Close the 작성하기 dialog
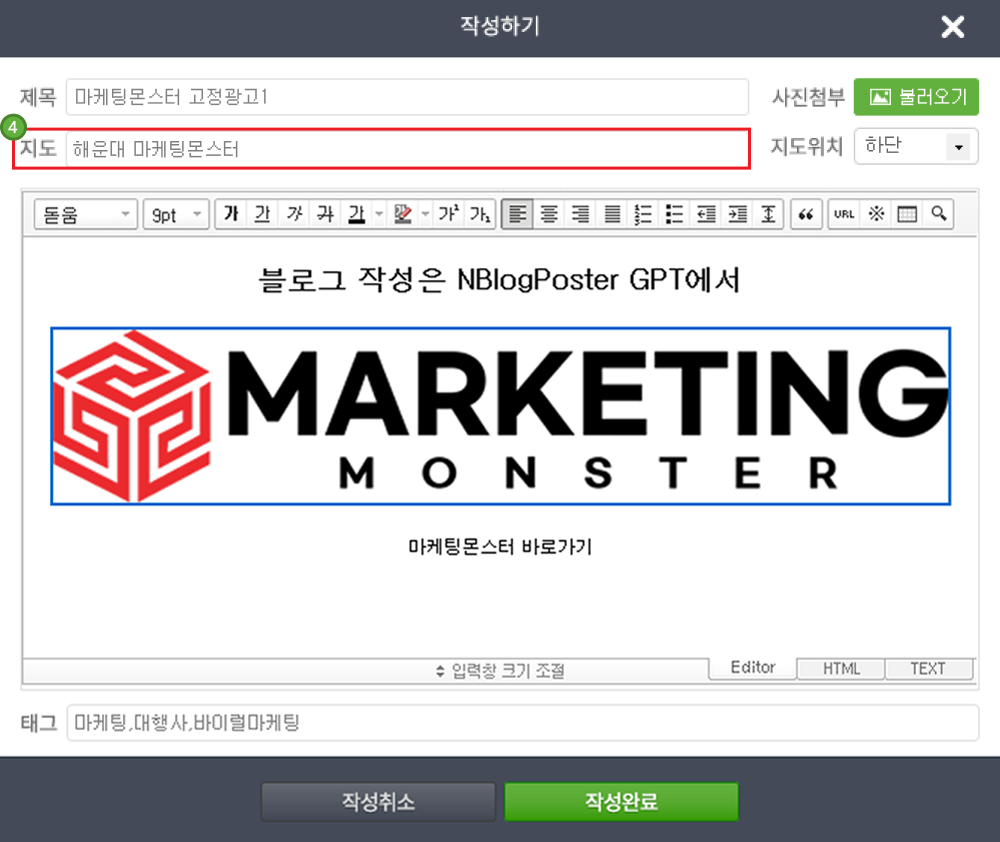The image size is (1000, 842). 953,27
